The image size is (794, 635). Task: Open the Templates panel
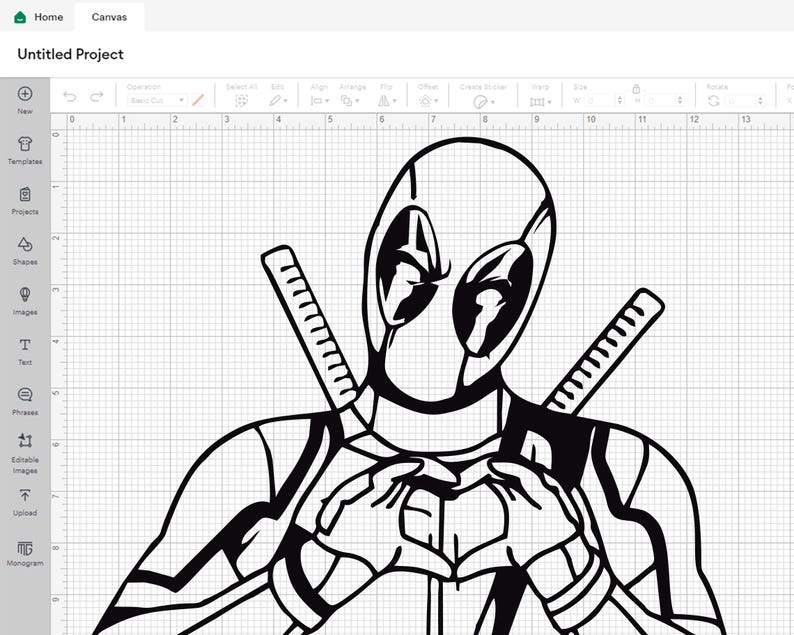click(25, 150)
